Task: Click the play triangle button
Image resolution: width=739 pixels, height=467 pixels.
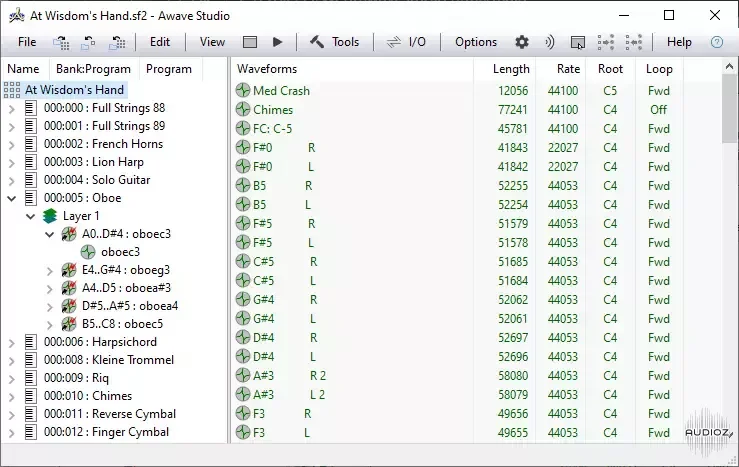Action: 278,42
